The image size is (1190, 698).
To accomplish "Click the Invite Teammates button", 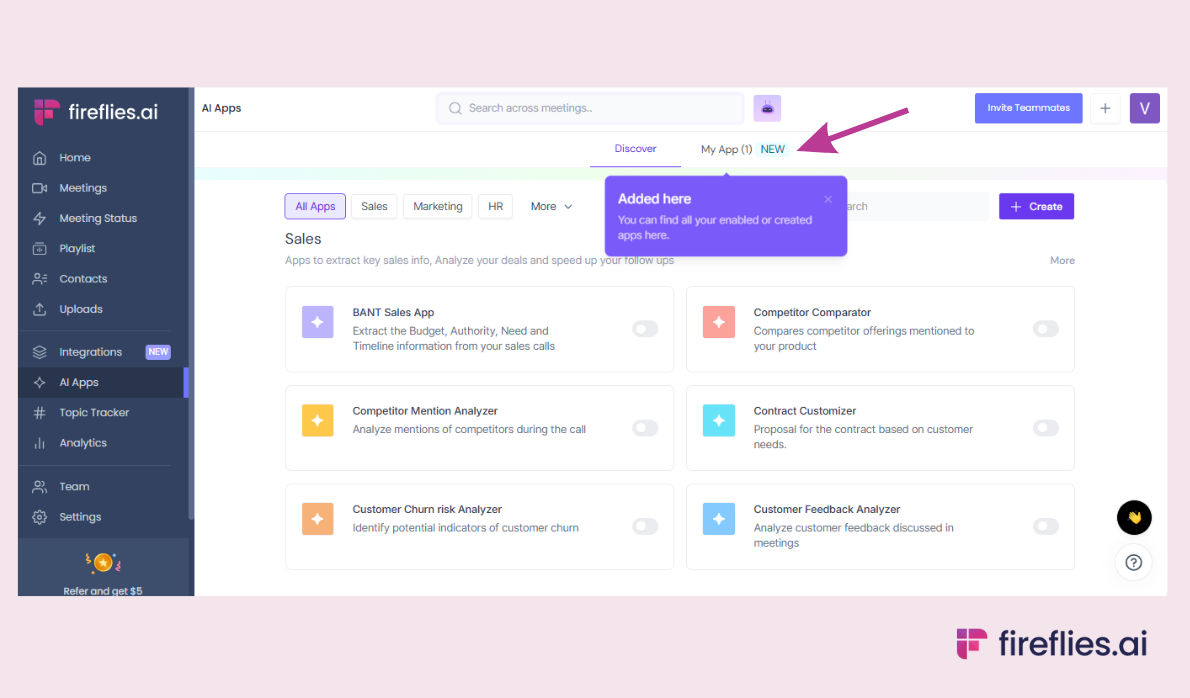I will [x=1028, y=108].
